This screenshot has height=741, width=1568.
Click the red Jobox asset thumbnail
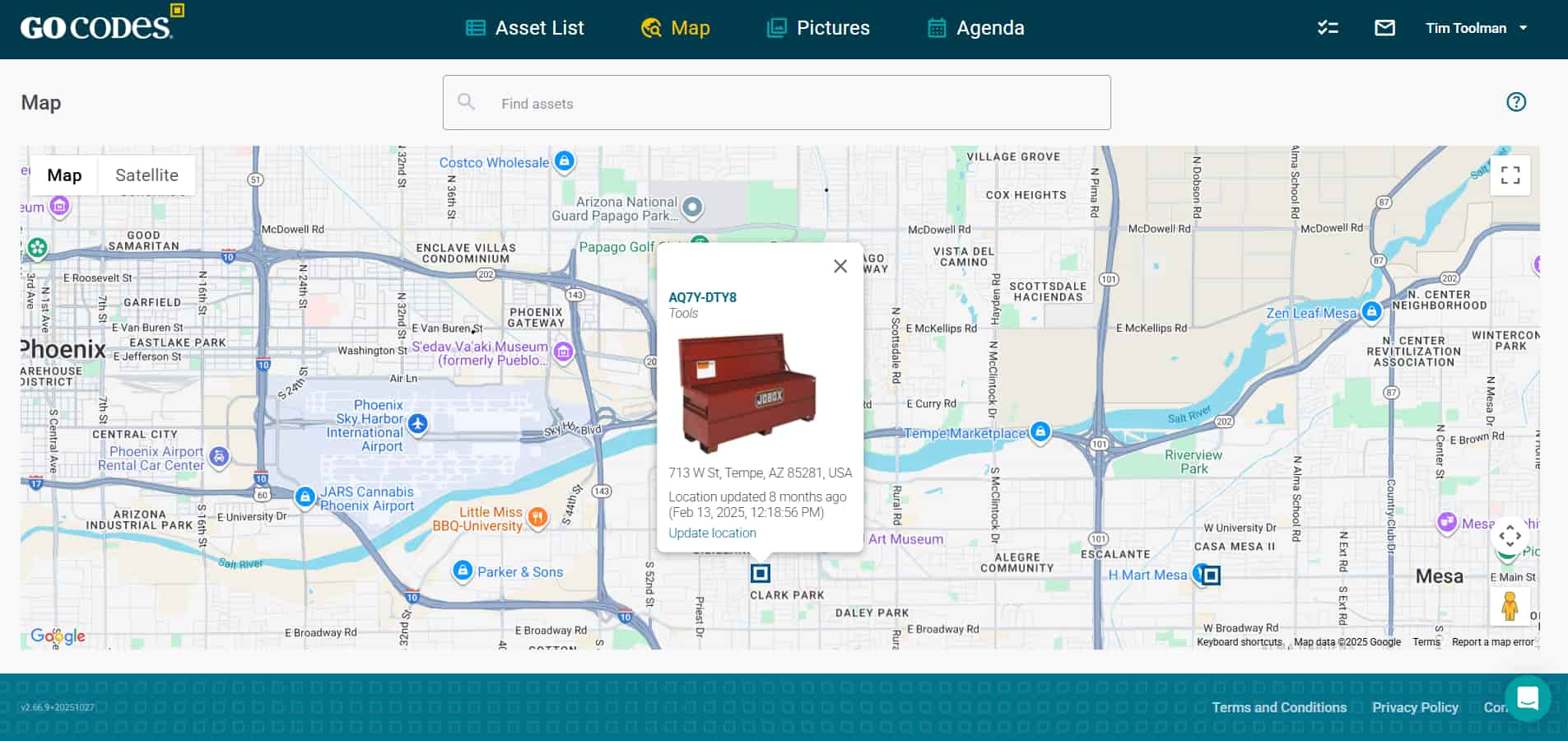pos(747,393)
